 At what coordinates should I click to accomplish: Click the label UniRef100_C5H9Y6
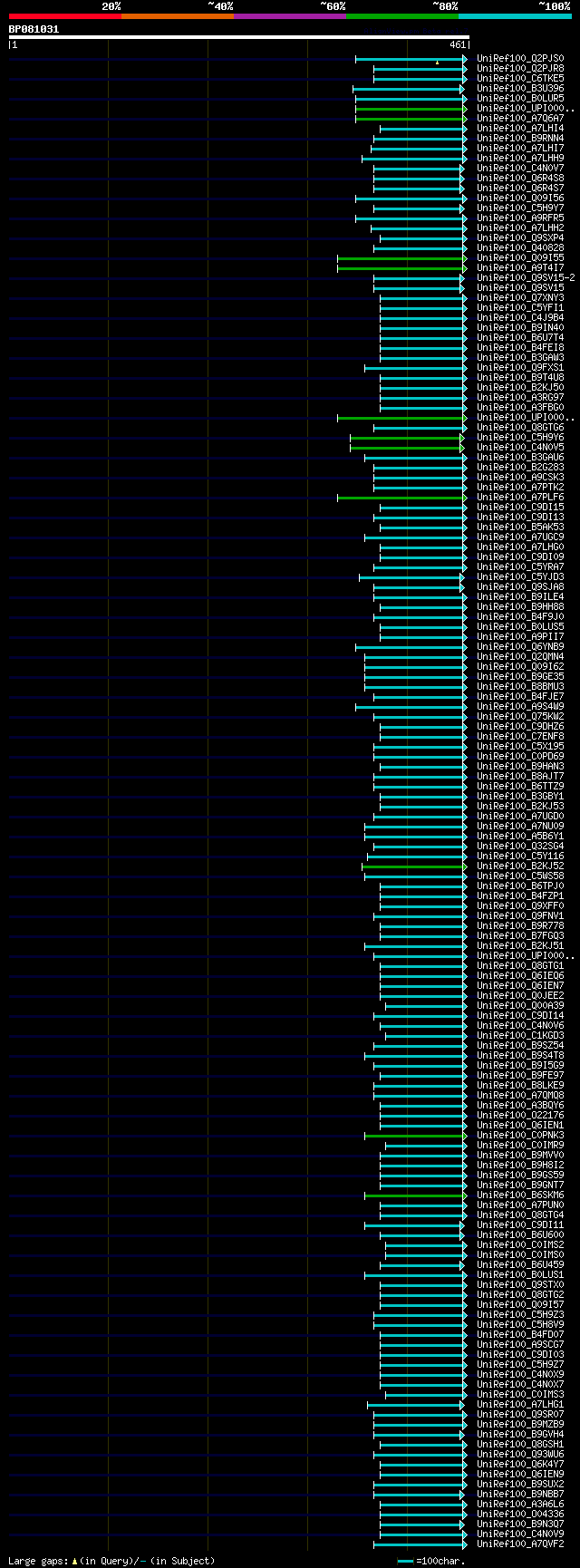(520, 437)
